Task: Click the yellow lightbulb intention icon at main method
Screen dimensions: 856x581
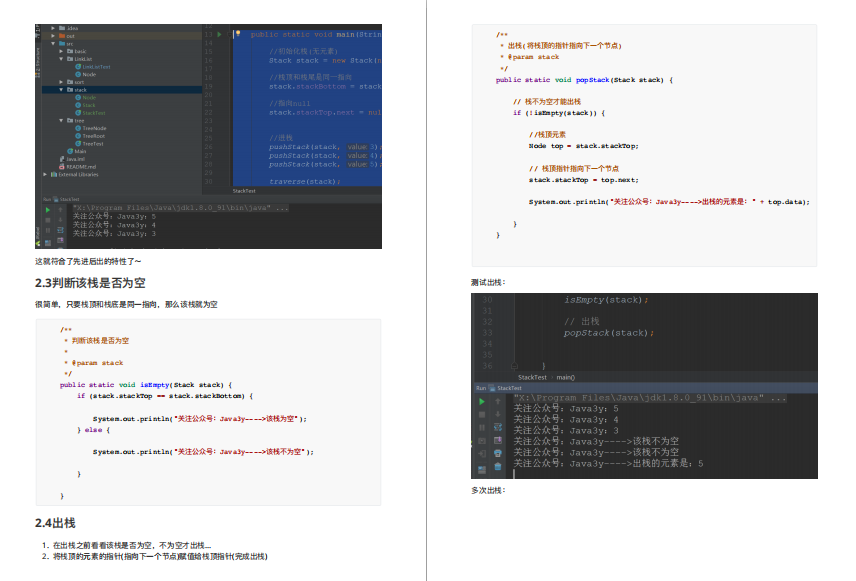Action: 238,34
